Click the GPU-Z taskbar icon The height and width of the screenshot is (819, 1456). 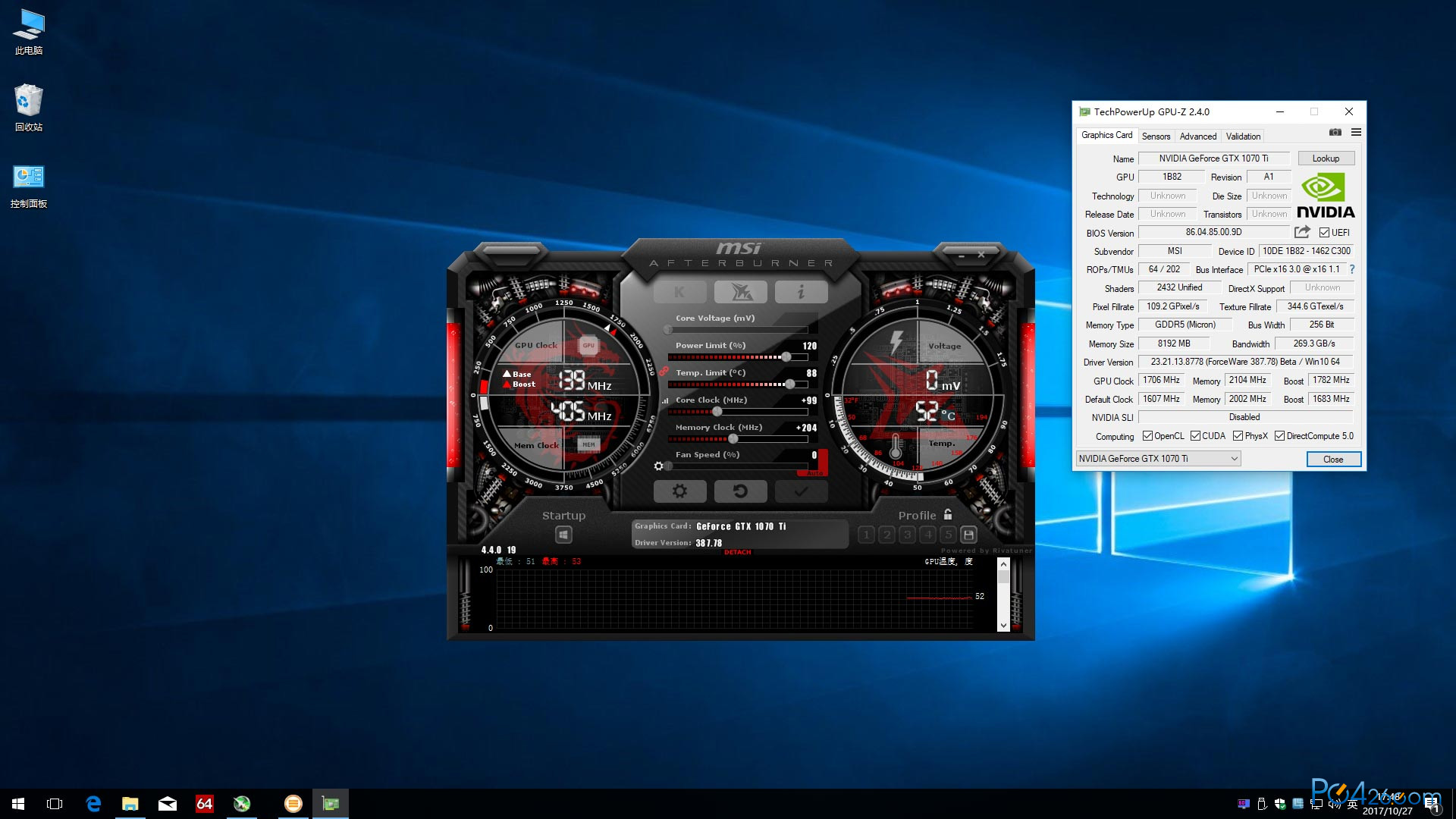tap(331, 804)
